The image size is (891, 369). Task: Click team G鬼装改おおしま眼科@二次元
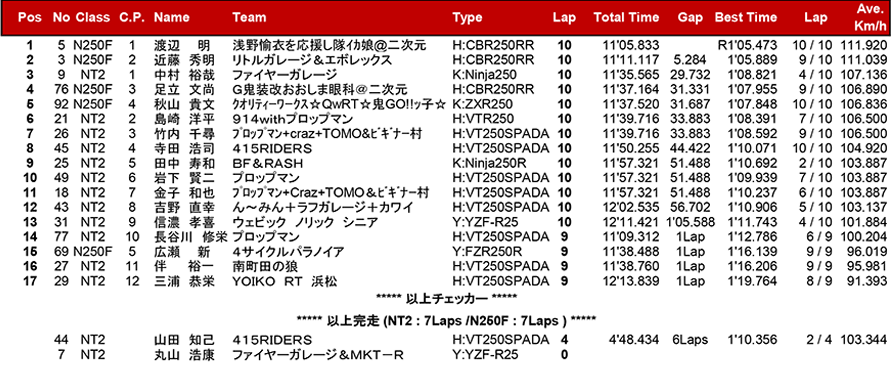pyautogui.click(x=320, y=89)
